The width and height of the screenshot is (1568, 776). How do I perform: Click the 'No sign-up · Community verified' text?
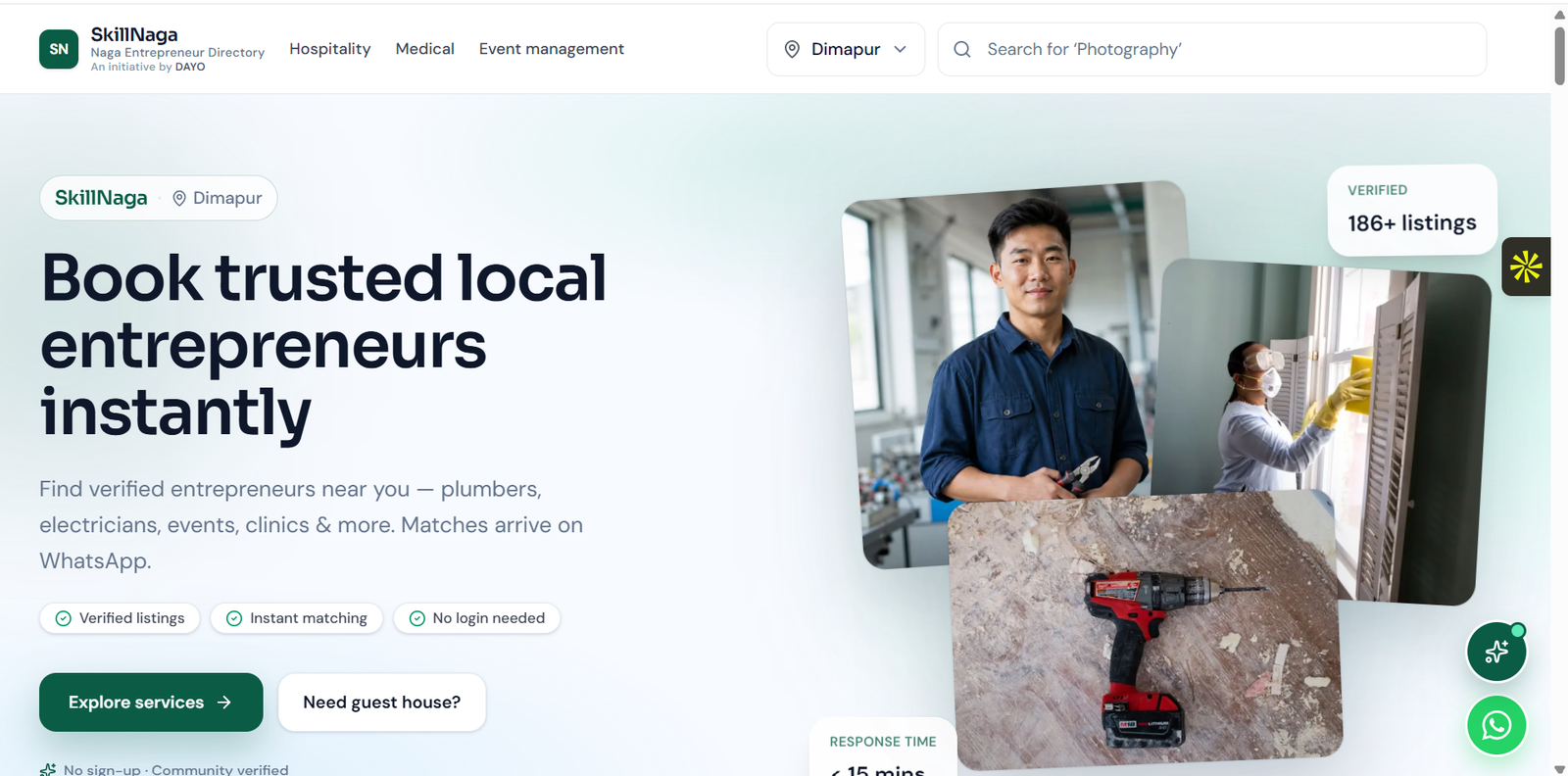click(x=176, y=770)
